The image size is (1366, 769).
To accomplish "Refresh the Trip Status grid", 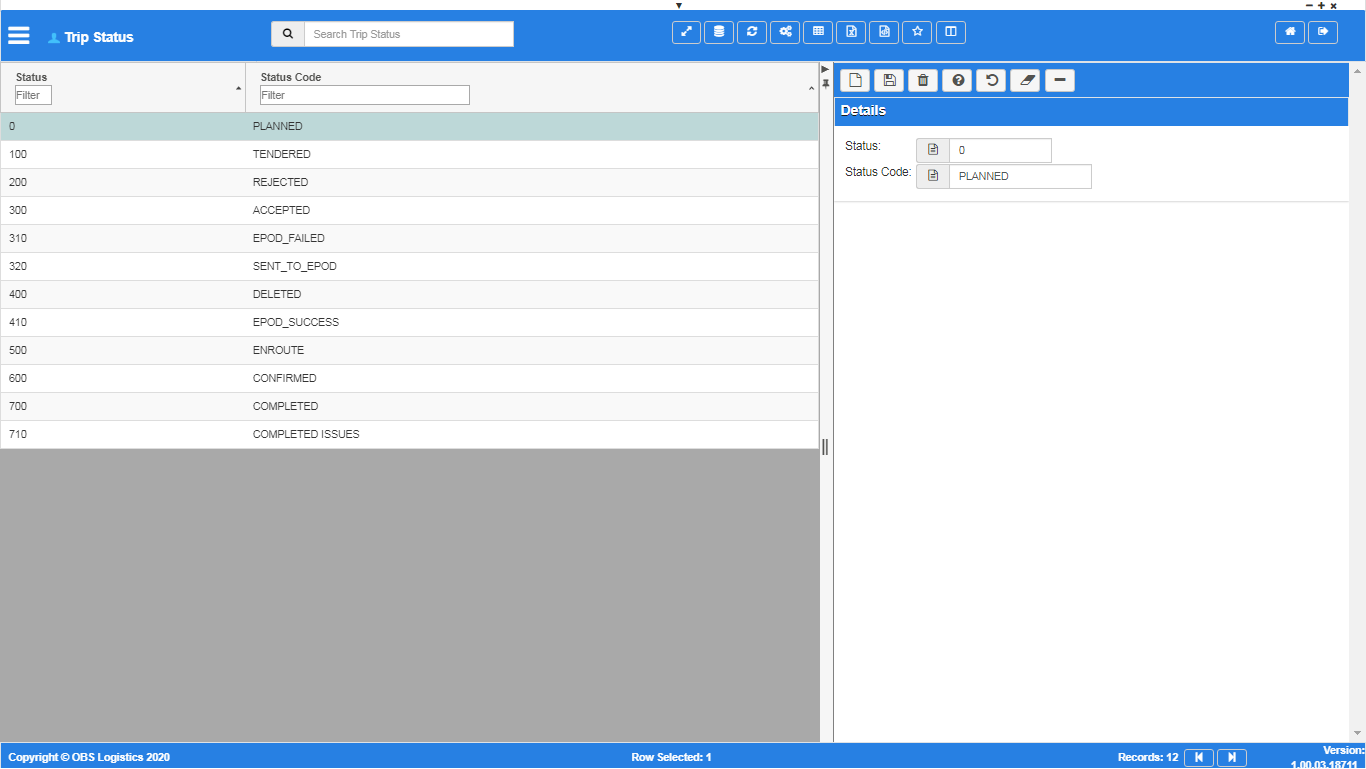I will coord(752,32).
